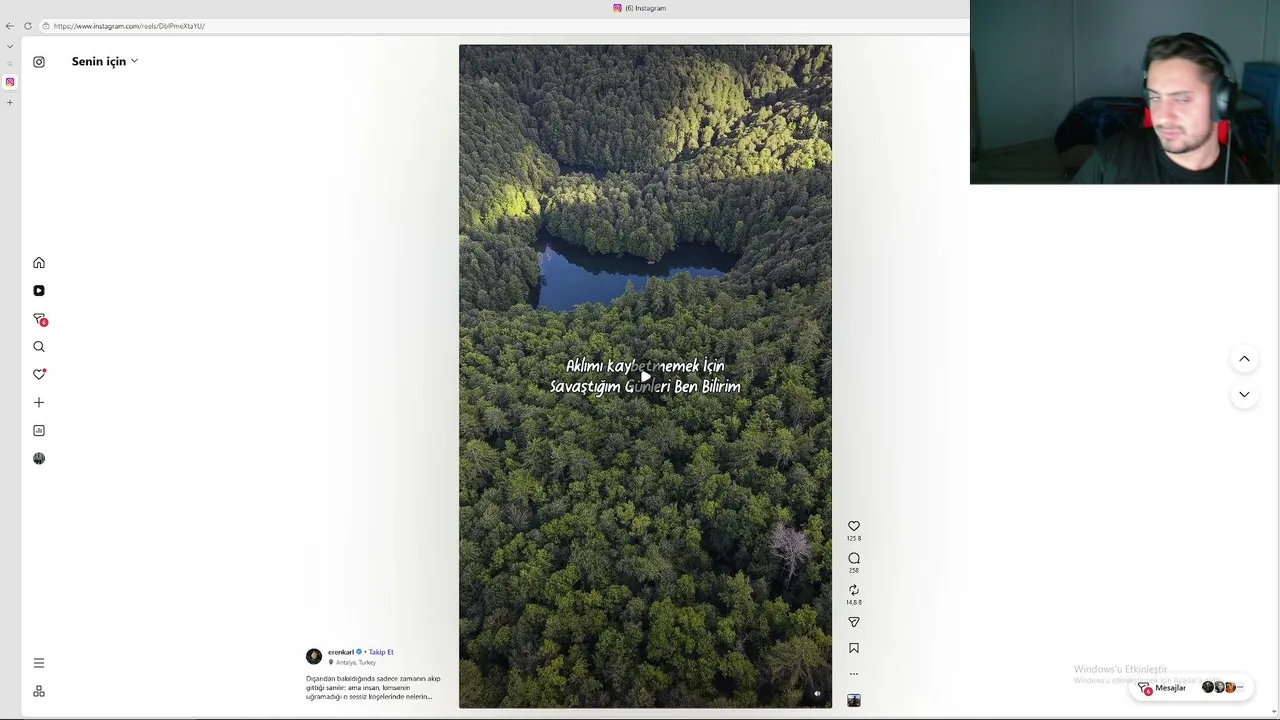Screen dimensions: 1280x720
Task: Open browser tab search icon
Action: point(10,64)
